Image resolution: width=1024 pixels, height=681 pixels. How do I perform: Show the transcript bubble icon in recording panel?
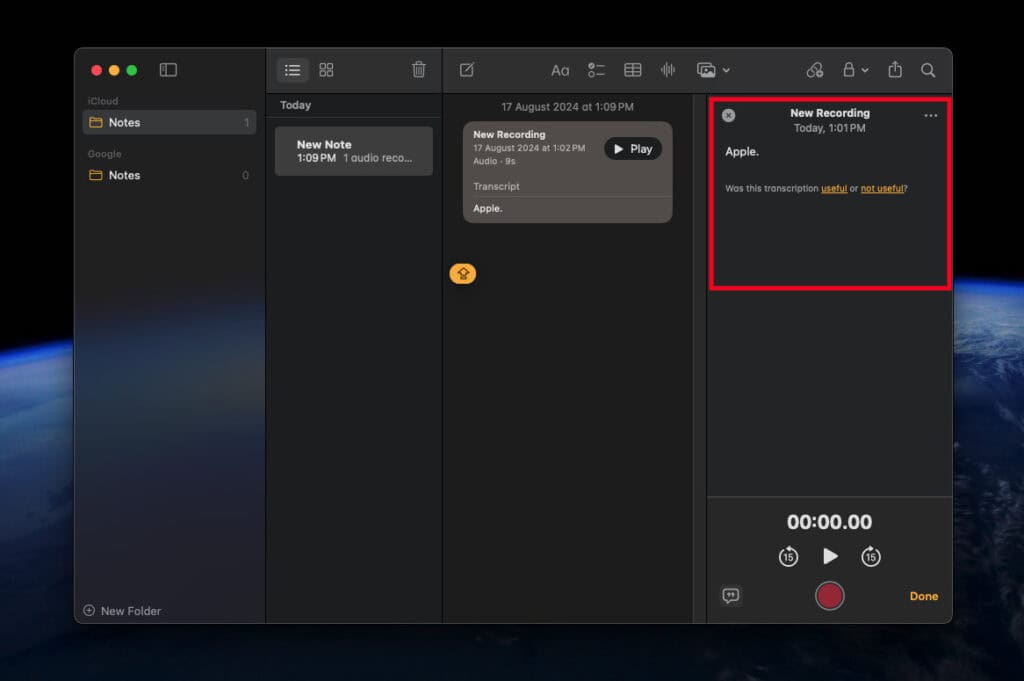(x=731, y=595)
